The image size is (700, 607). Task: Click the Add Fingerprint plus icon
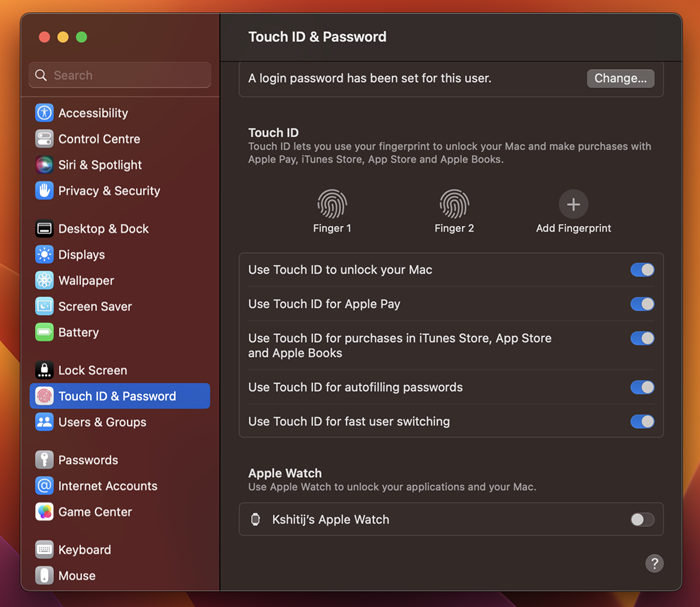tap(573, 204)
